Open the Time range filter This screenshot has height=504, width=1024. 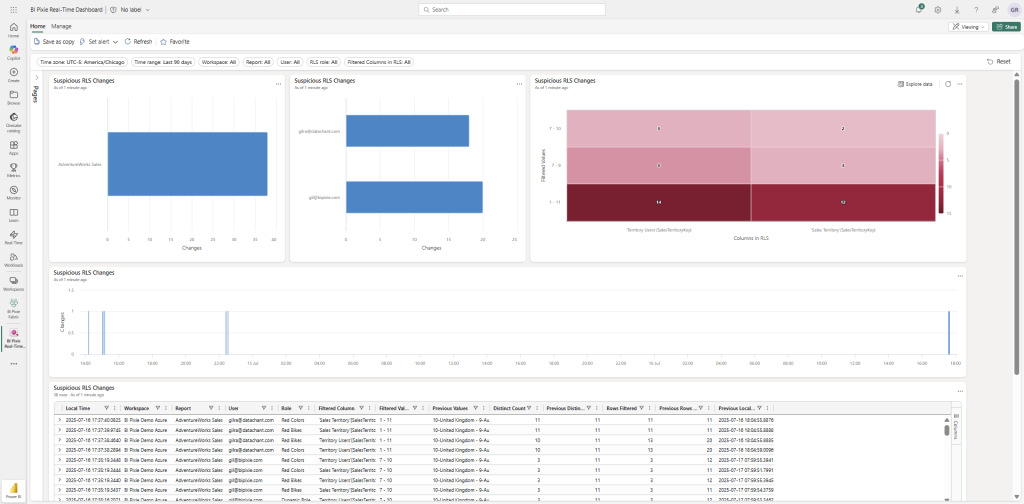[x=164, y=62]
